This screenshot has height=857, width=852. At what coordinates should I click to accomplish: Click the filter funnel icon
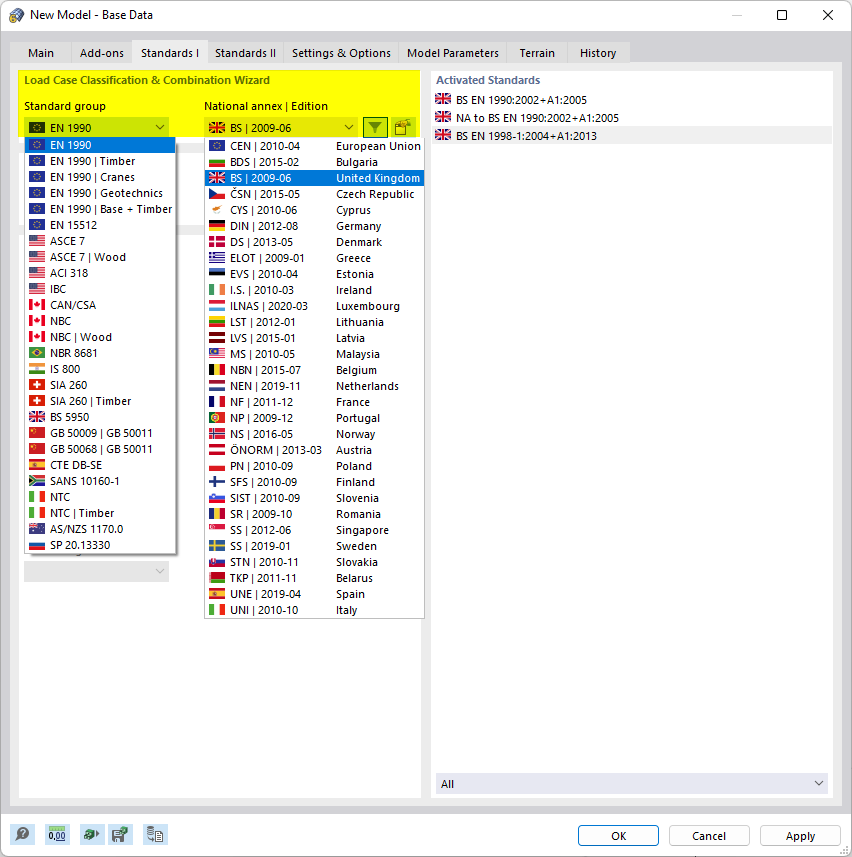click(375, 127)
